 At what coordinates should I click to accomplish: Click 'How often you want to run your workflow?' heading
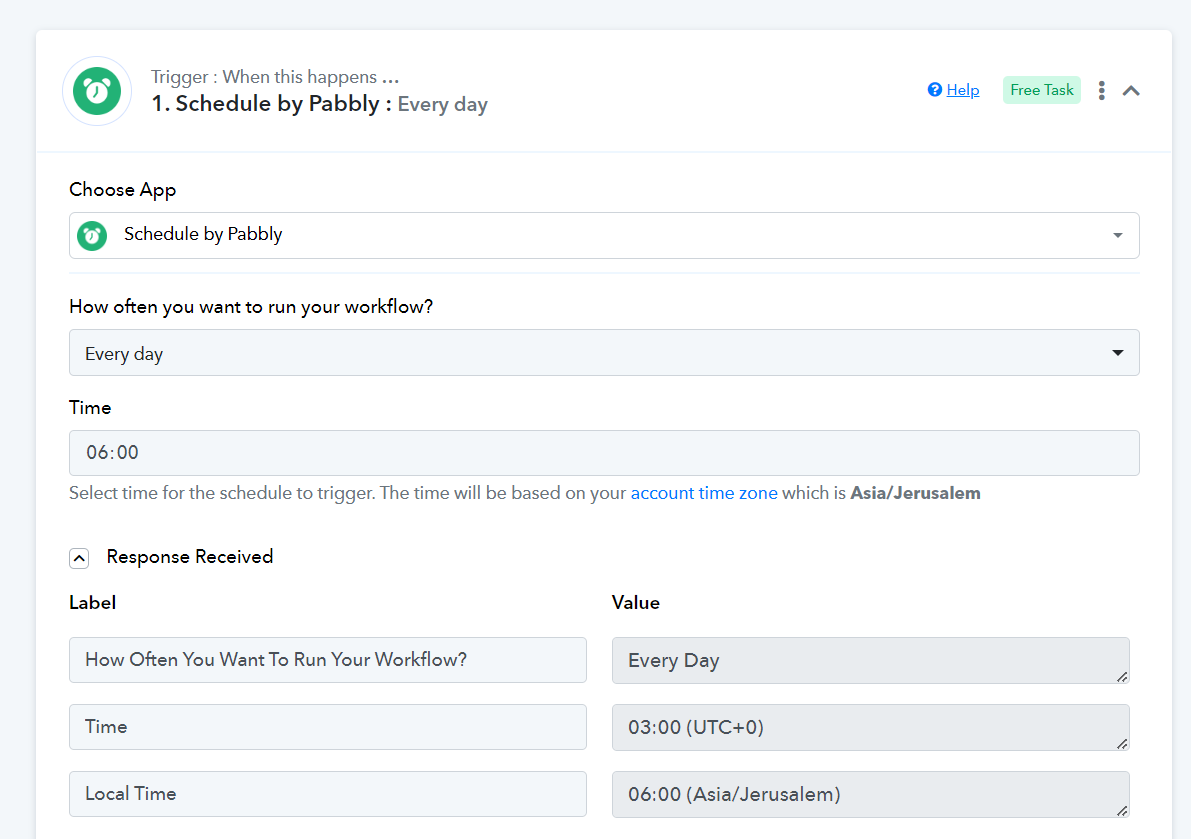pos(251,307)
